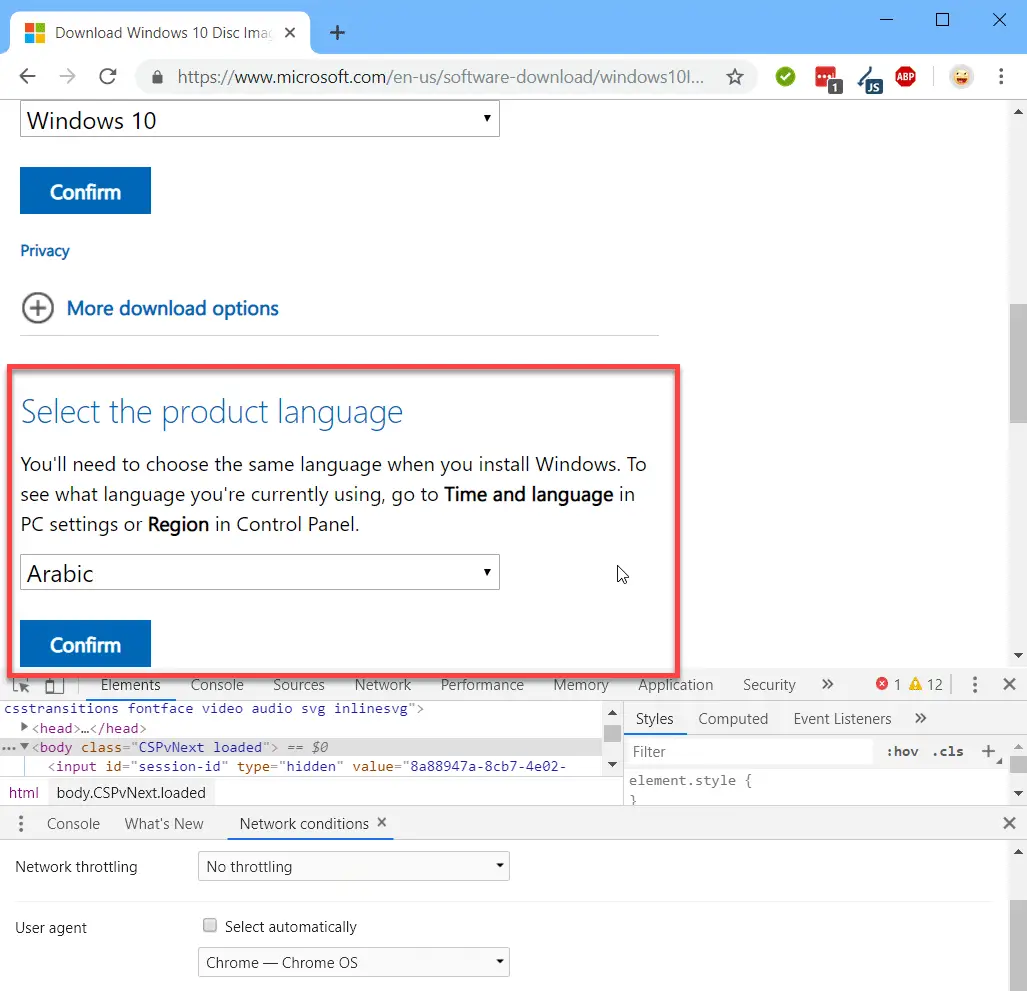Image resolution: width=1027 pixels, height=991 pixels.
Task: View site security lock info
Action: (x=157, y=77)
